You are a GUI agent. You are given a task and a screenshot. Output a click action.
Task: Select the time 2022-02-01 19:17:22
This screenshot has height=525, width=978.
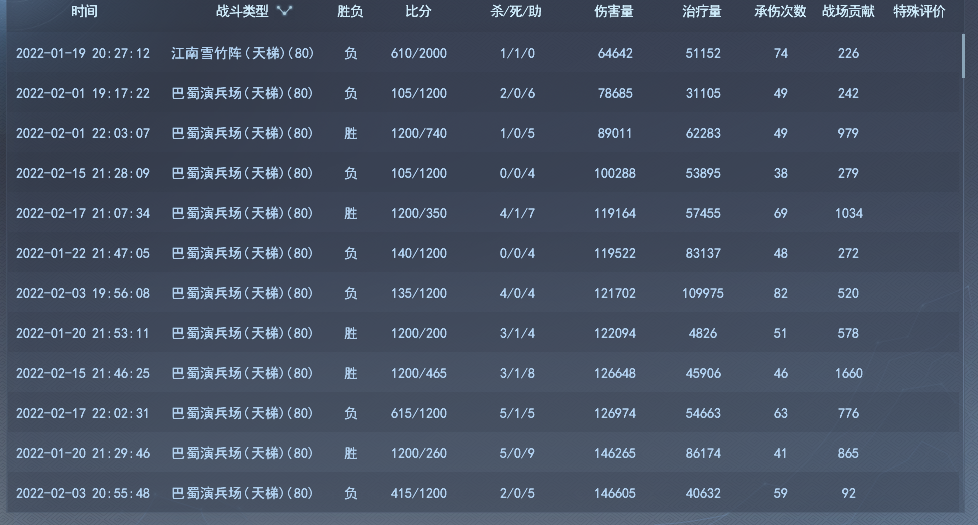click(x=83, y=94)
